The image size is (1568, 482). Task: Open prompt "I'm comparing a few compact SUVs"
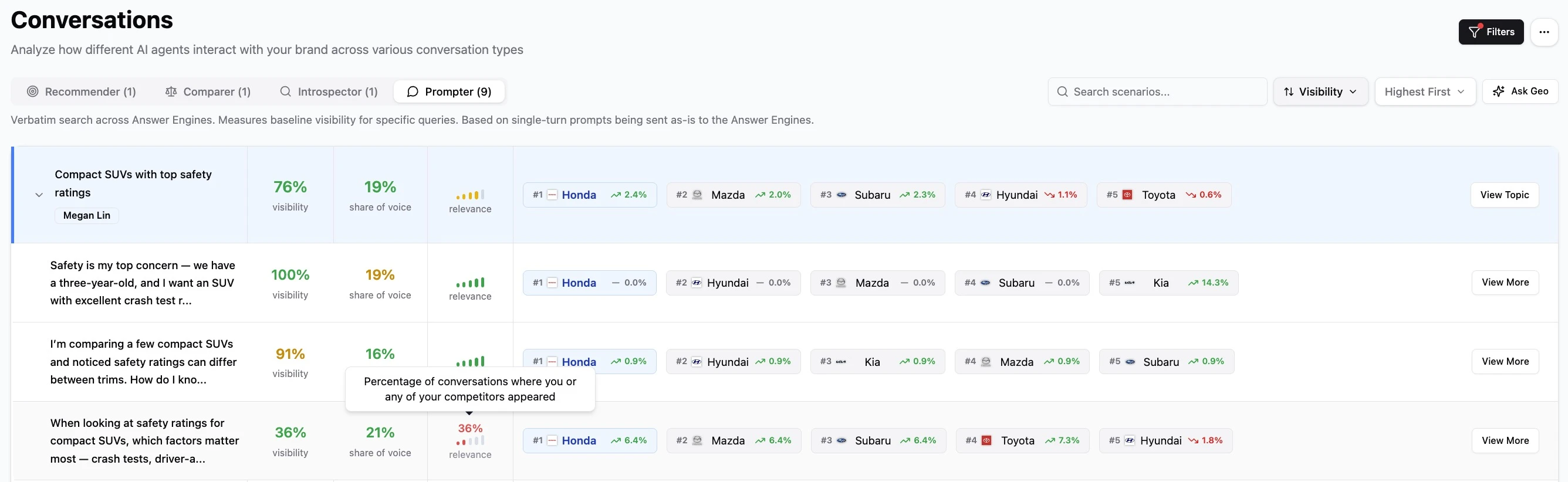coord(143,361)
